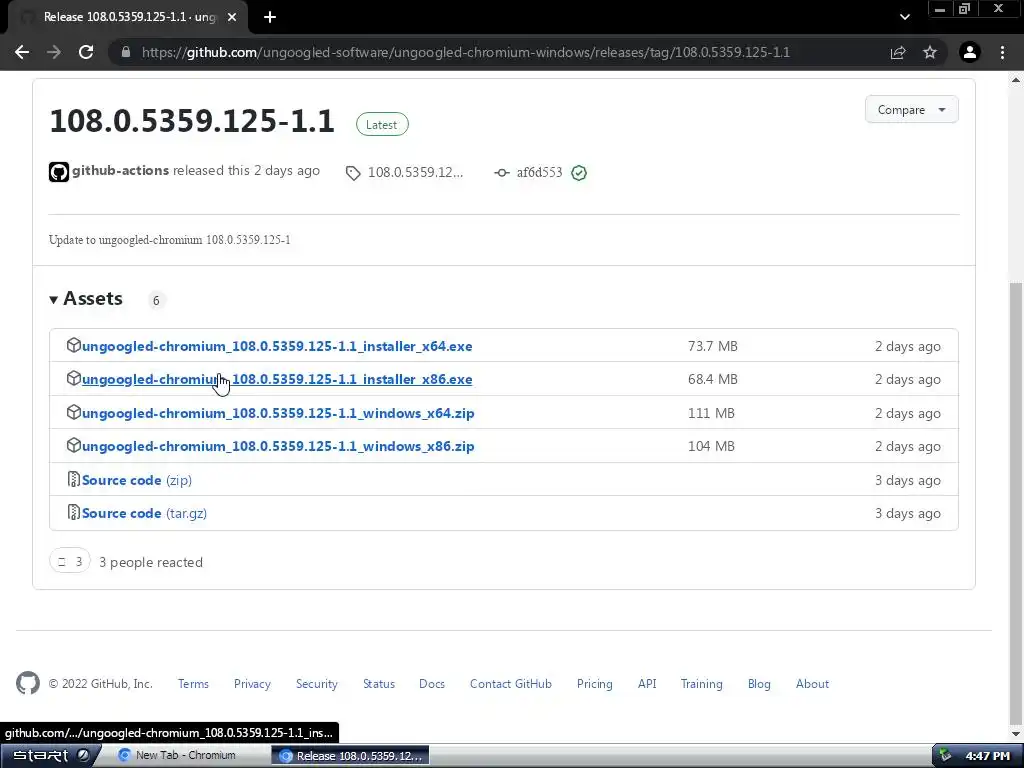Click the tag icon beside the version
Image resolution: width=1024 pixels, height=768 pixels.
point(353,173)
